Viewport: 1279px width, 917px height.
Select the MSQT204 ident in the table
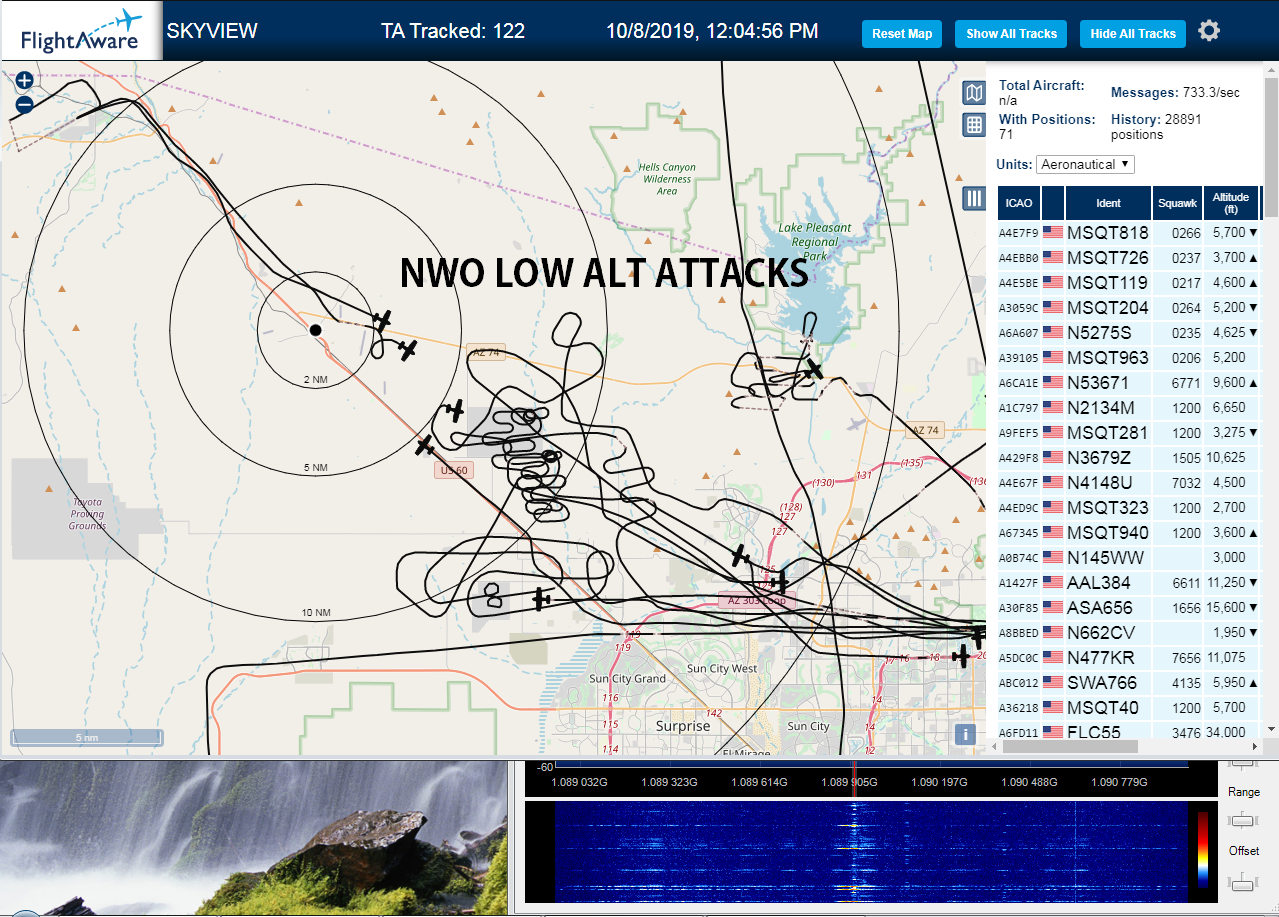tap(1107, 307)
